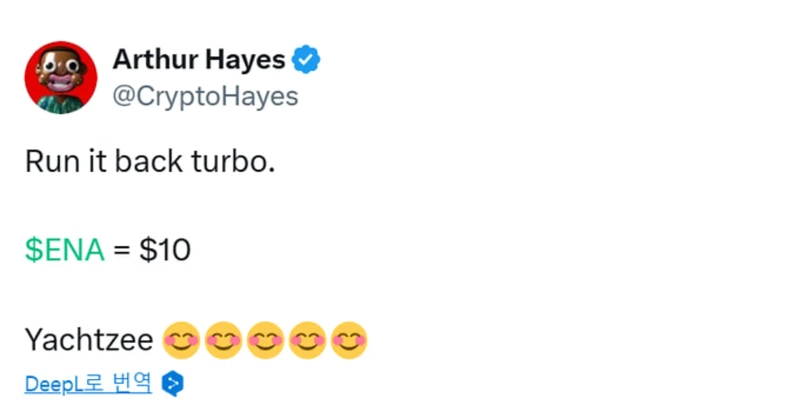Click the DeepL로 번역 translate link
Image resolution: width=800 pixels, height=418 pixels.
pyautogui.click(x=88, y=382)
